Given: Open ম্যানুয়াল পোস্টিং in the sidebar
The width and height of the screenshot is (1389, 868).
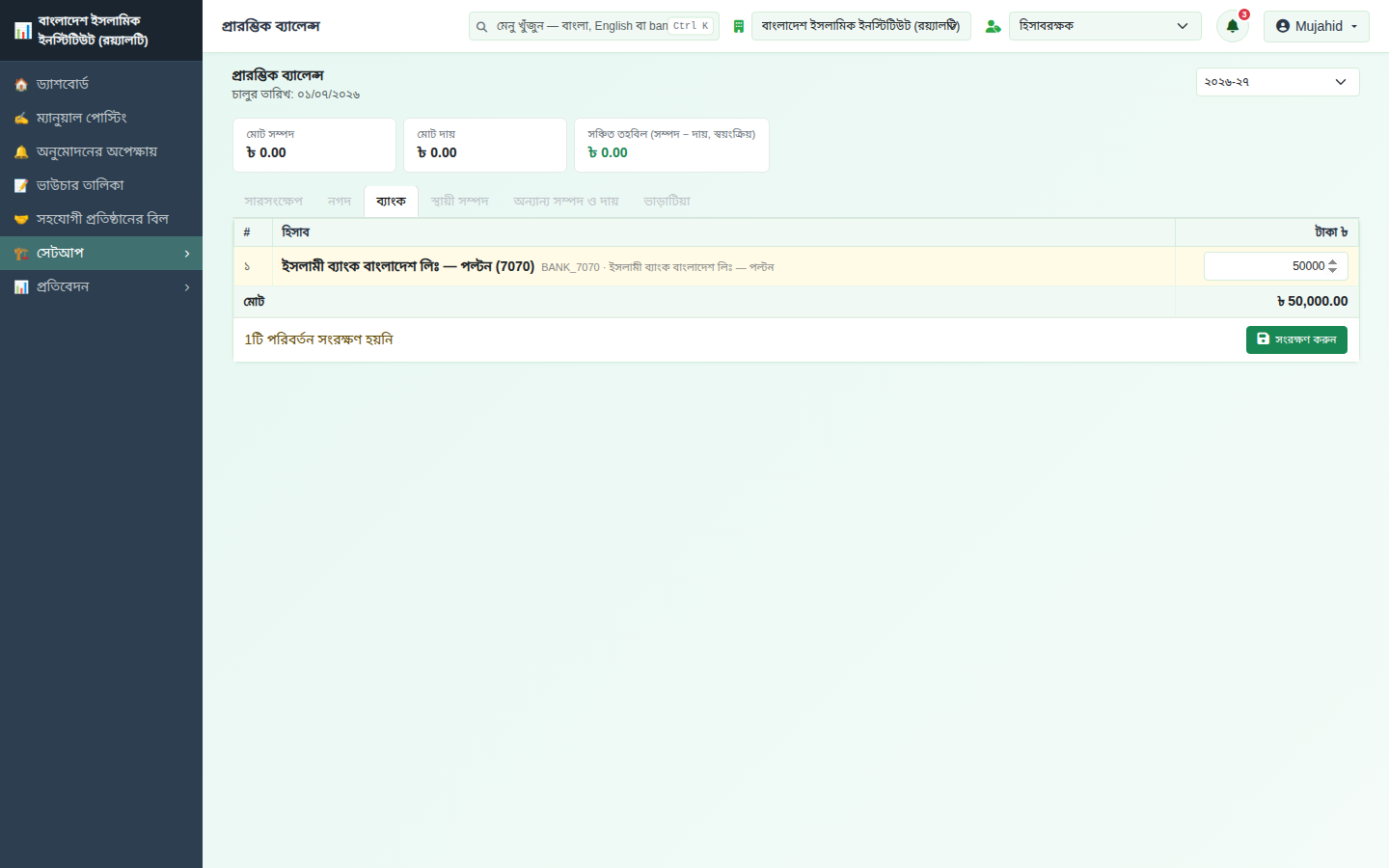Looking at the screenshot, I should (101, 119).
